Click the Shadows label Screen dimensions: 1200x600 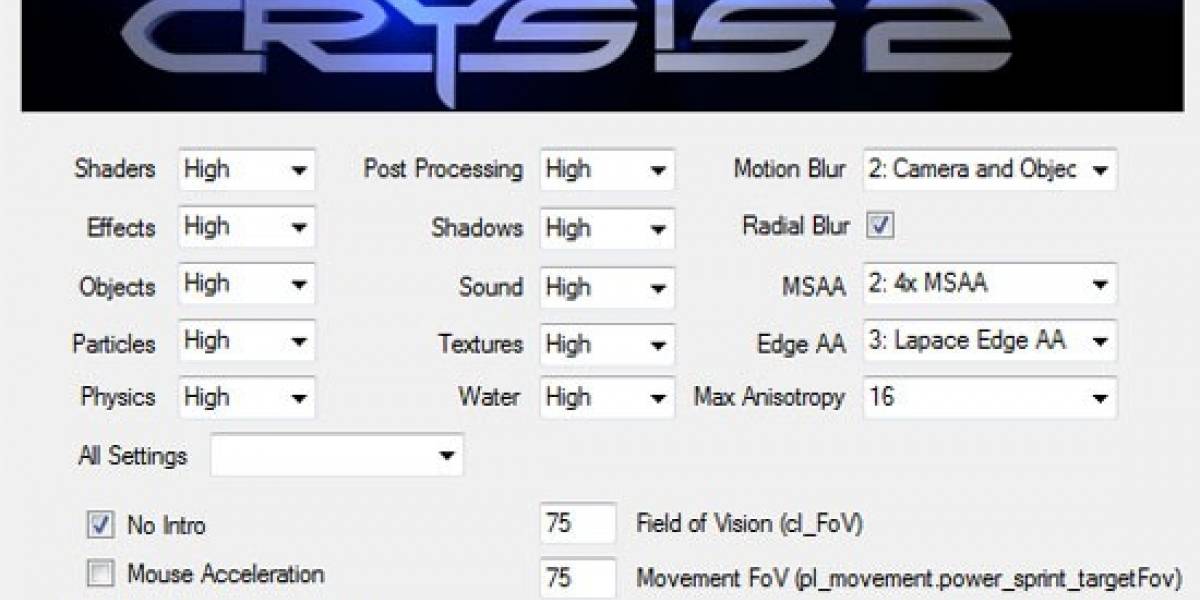[477, 228]
